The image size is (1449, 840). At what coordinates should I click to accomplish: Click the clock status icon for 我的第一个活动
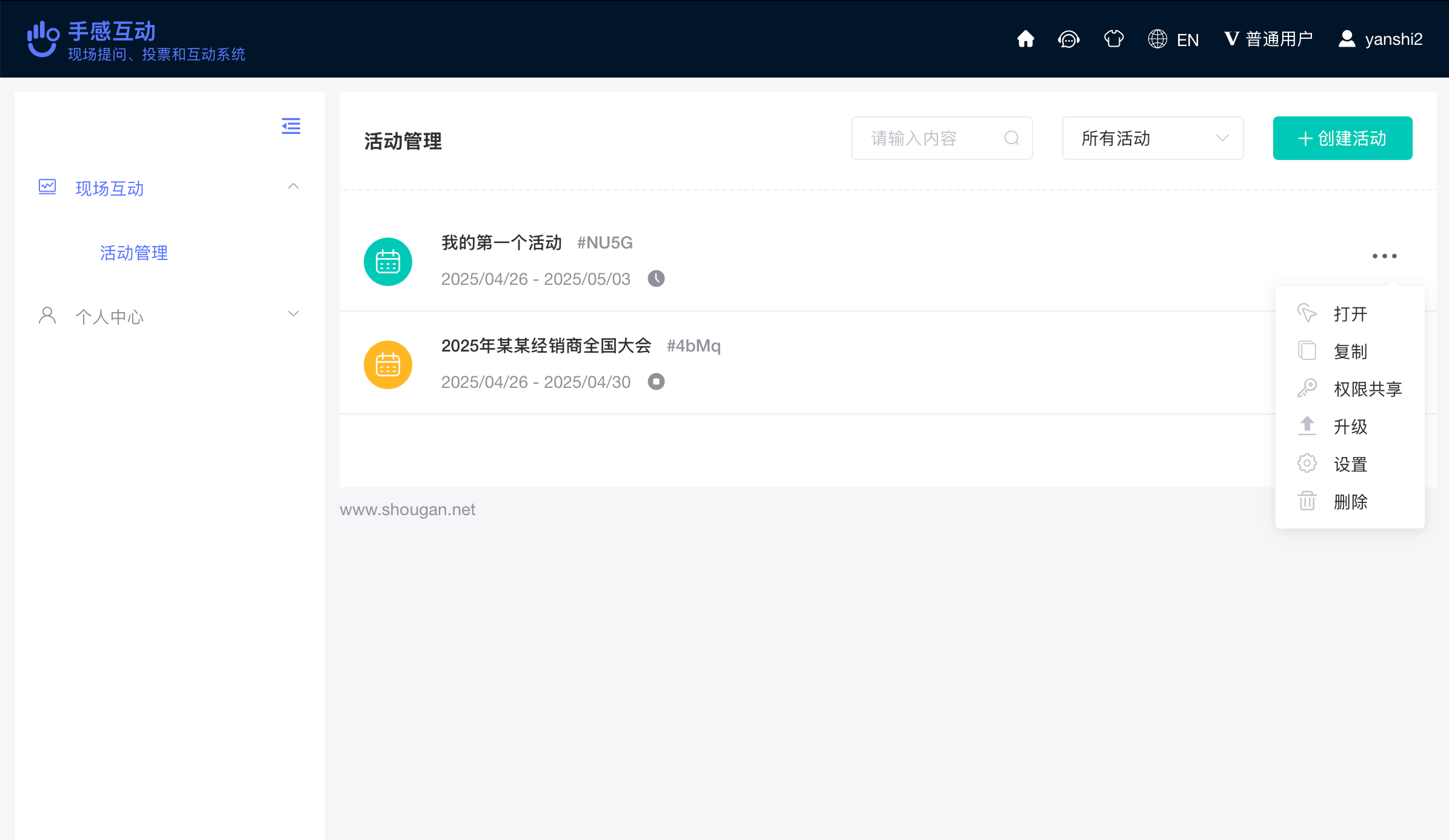(x=656, y=279)
